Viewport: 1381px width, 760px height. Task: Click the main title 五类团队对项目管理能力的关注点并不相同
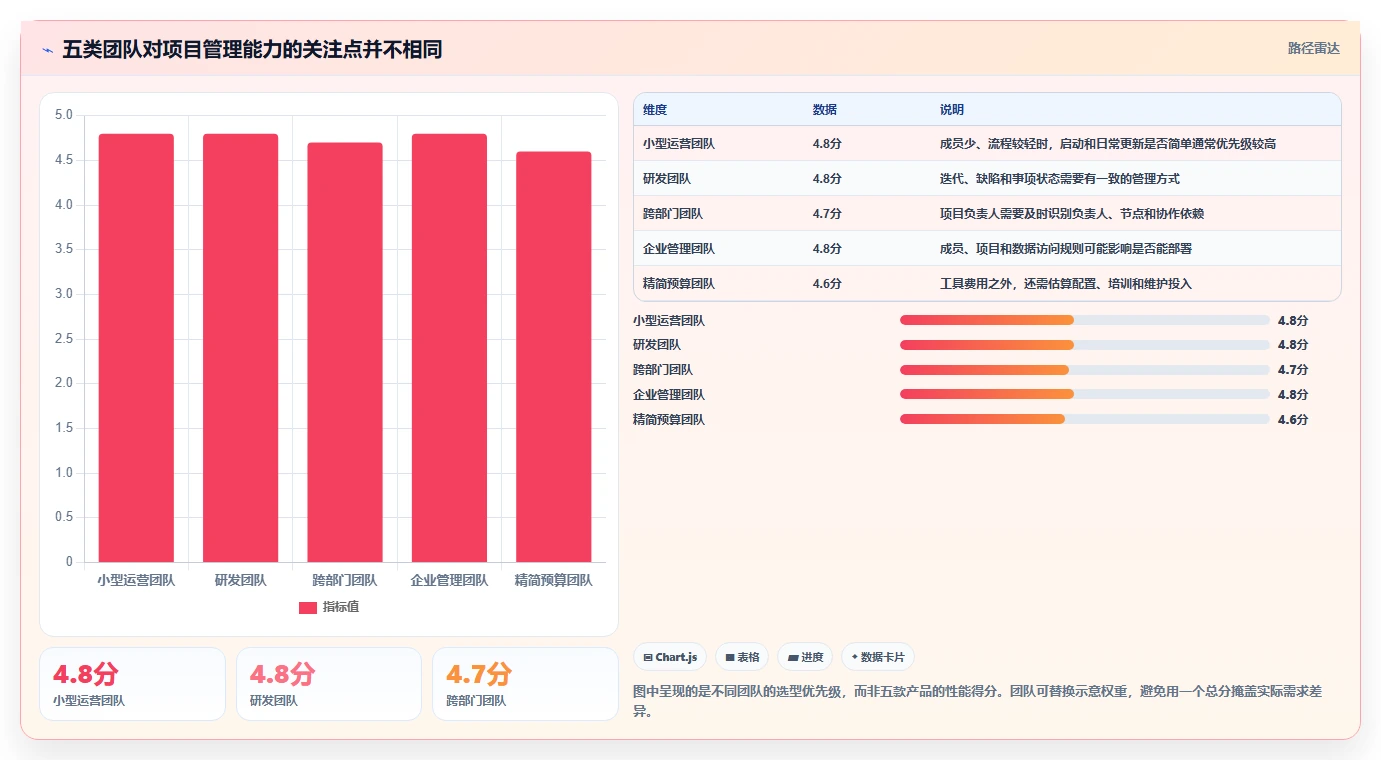(252, 50)
